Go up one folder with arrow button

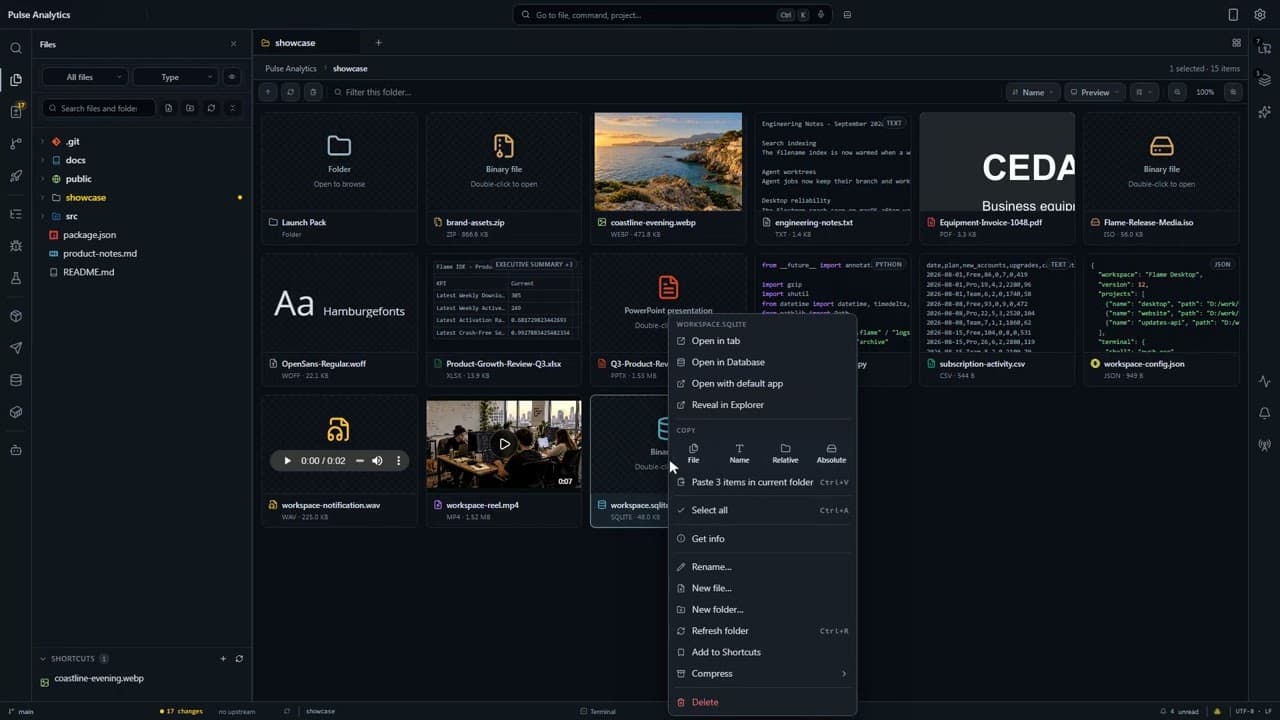268,92
